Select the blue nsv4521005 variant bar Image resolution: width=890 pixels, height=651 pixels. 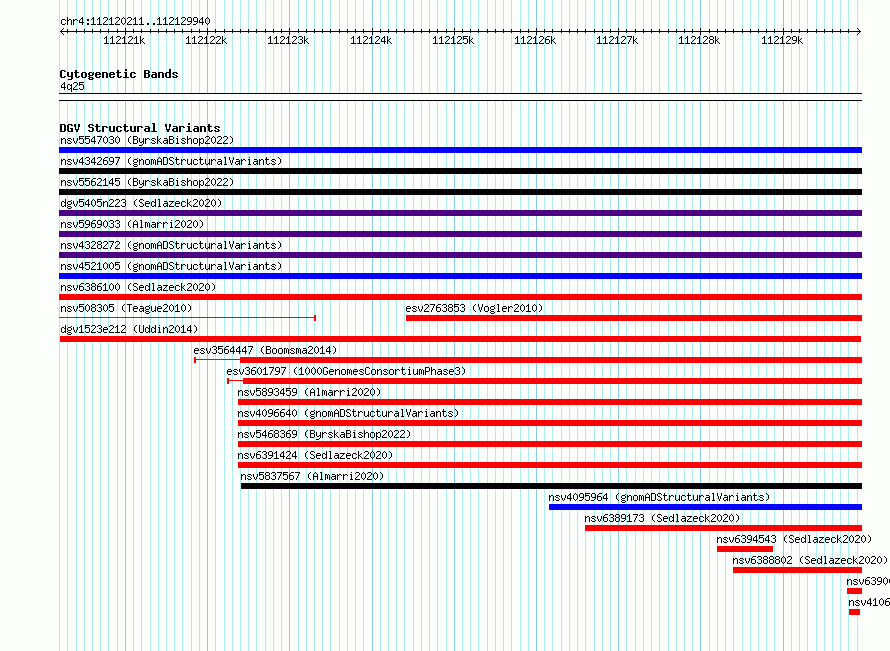coord(460,276)
